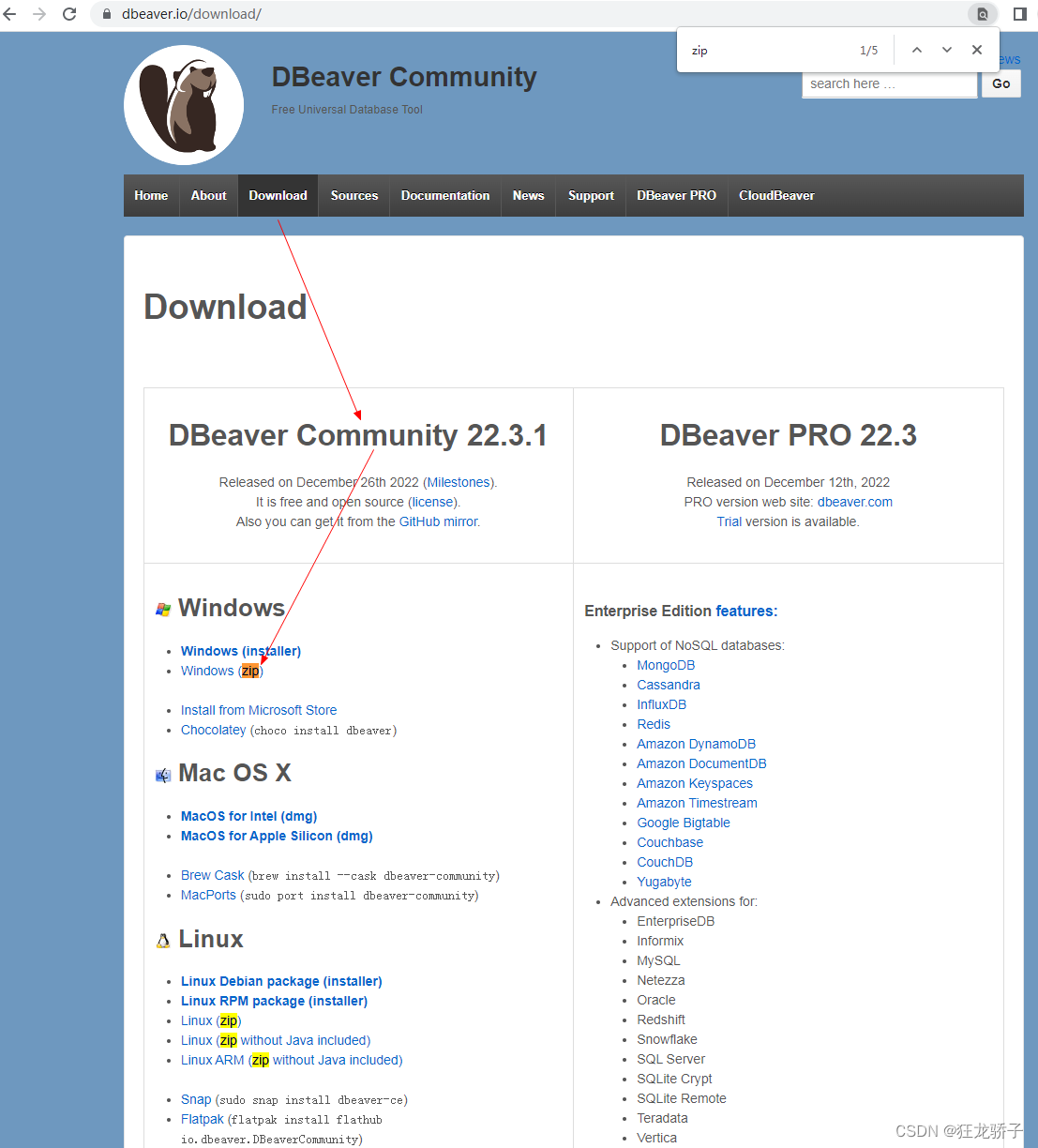Viewport: 1038px width, 1148px height.
Task: Open the CloudBeaver page
Action: [x=776, y=195]
